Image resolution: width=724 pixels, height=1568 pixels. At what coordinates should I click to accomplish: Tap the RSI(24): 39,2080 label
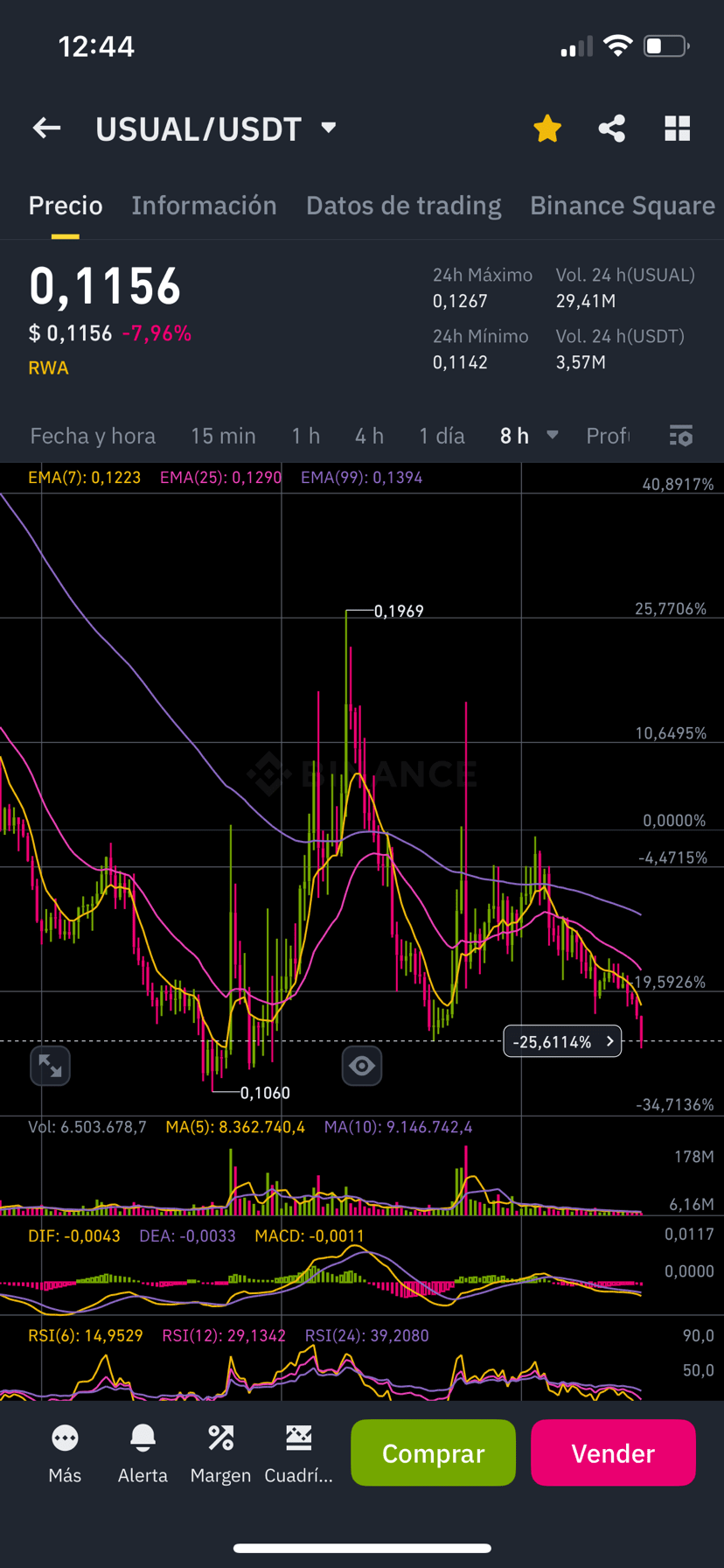click(366, 1335)
